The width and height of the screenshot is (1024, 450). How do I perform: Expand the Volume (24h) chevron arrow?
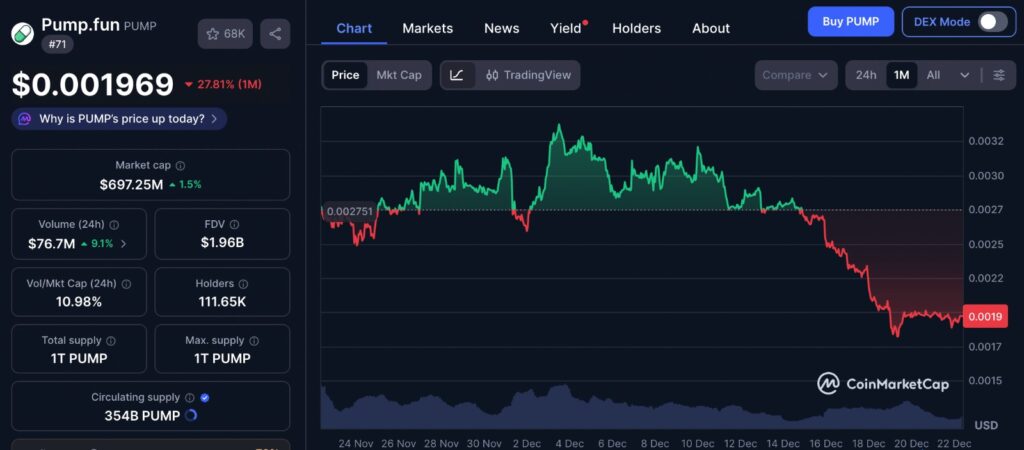124,244
